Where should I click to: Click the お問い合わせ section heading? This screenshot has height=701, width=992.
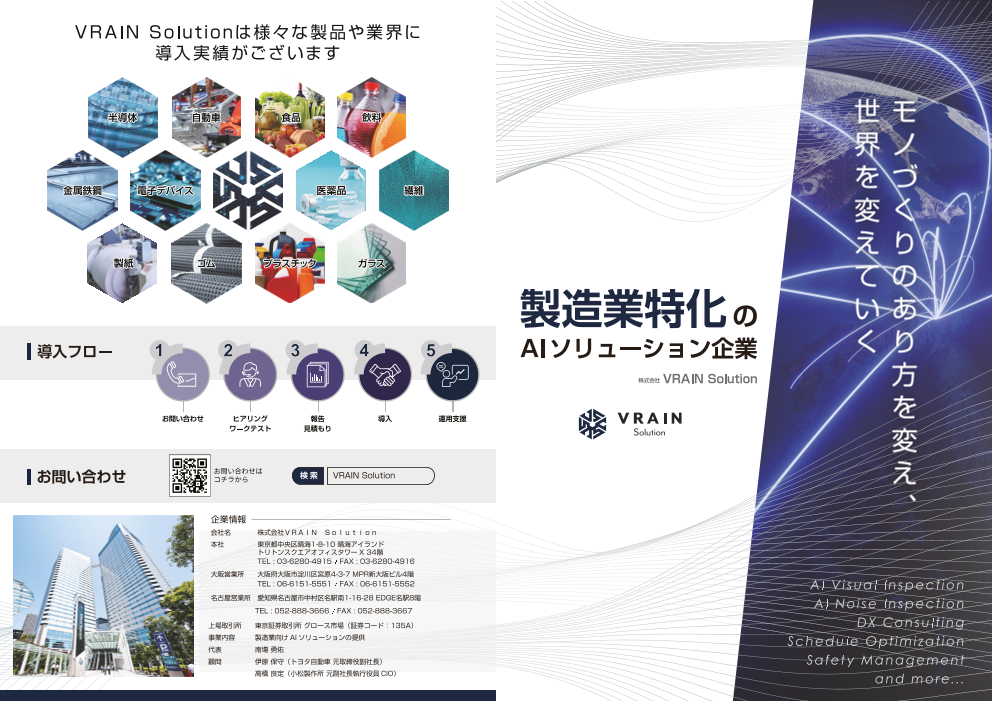[x=81, y=476]
